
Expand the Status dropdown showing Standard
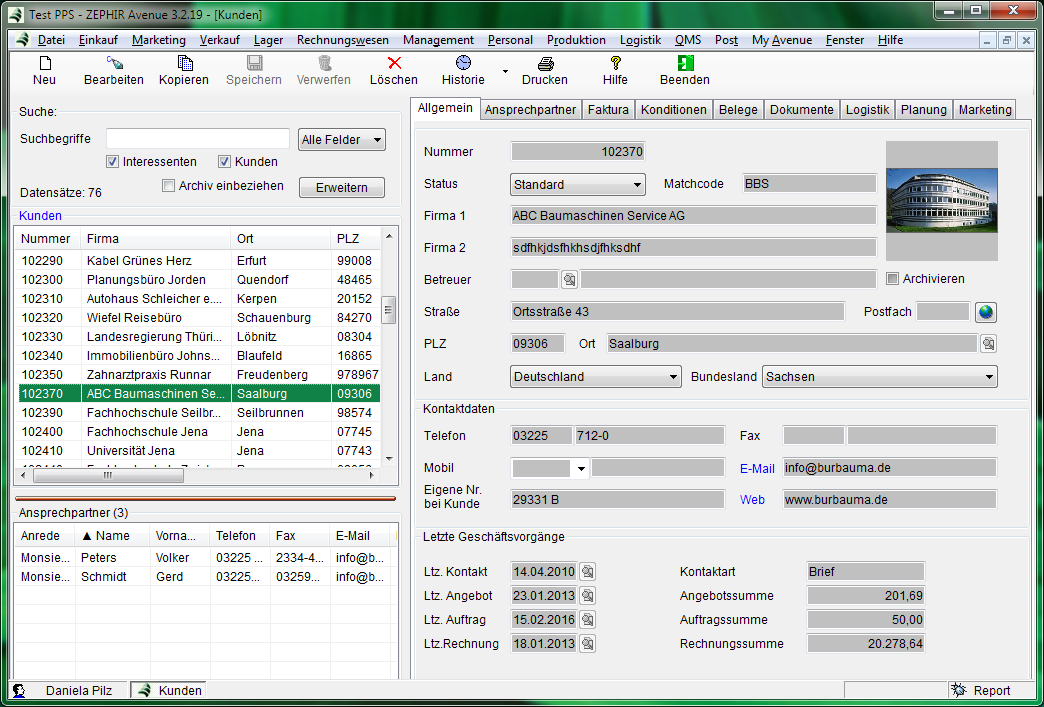coord(577,185)
